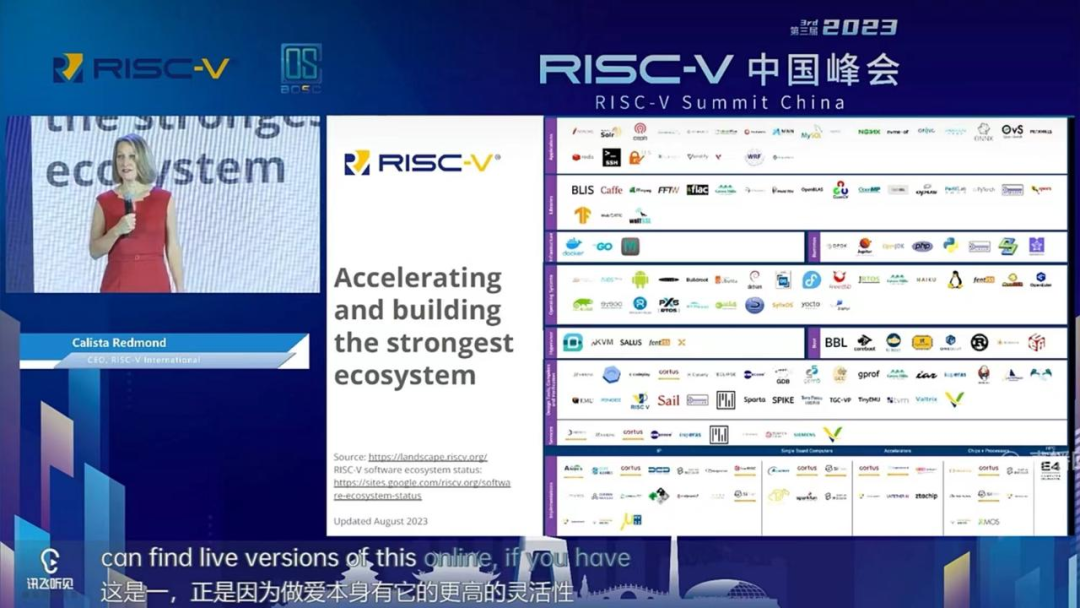Click the flac library logo
1080x608 pixels.
click(x=697, y=189)
